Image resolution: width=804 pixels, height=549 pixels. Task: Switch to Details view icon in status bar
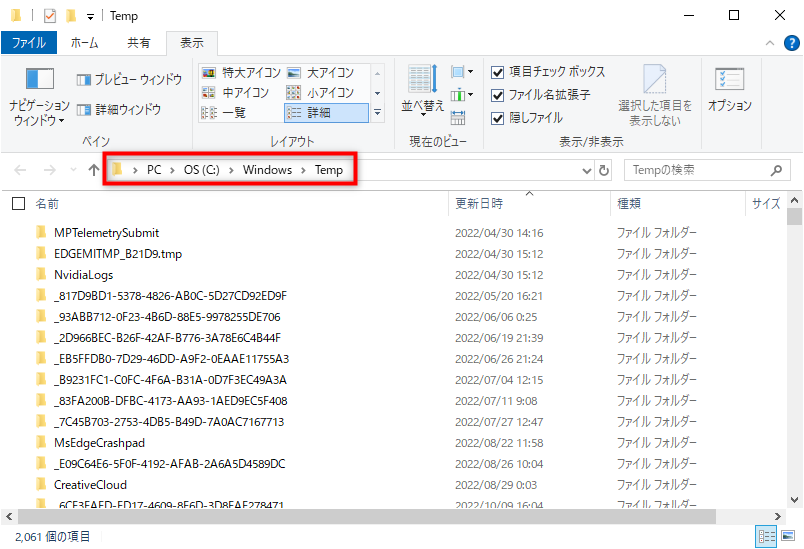pos(767,536)
